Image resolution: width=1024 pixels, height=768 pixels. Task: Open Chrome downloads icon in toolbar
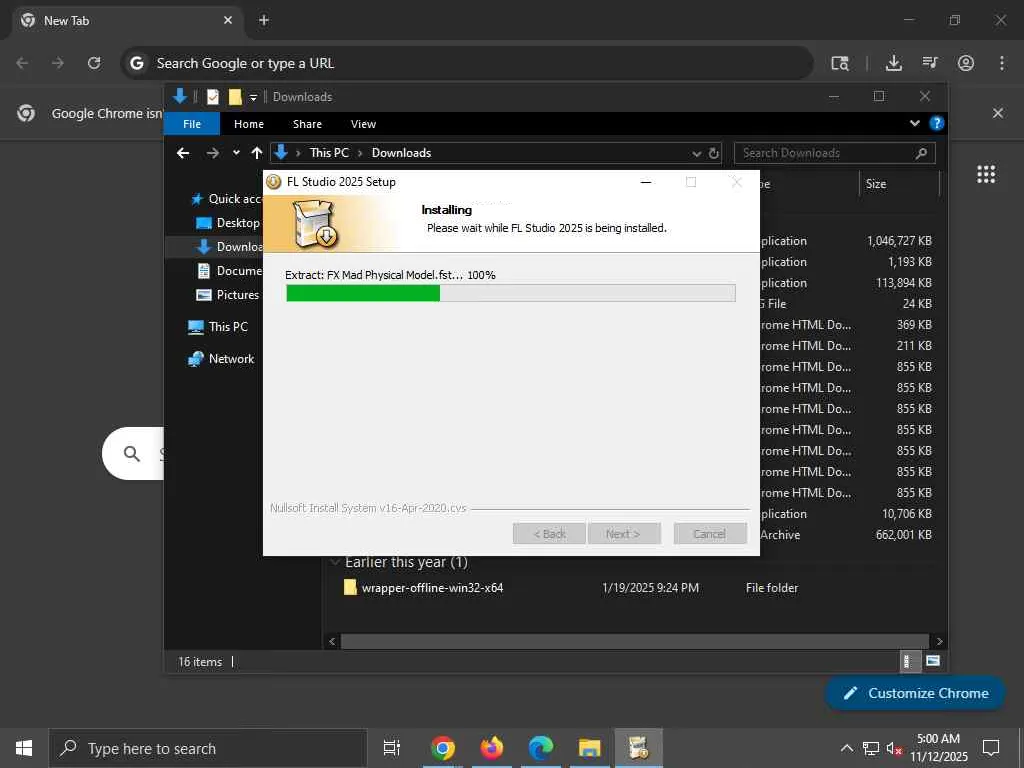point(893,63)
